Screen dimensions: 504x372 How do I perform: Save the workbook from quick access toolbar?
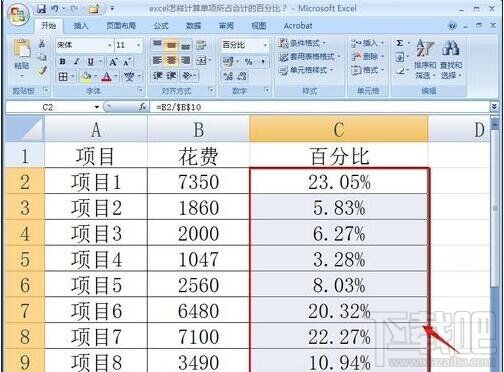[41, 9]
